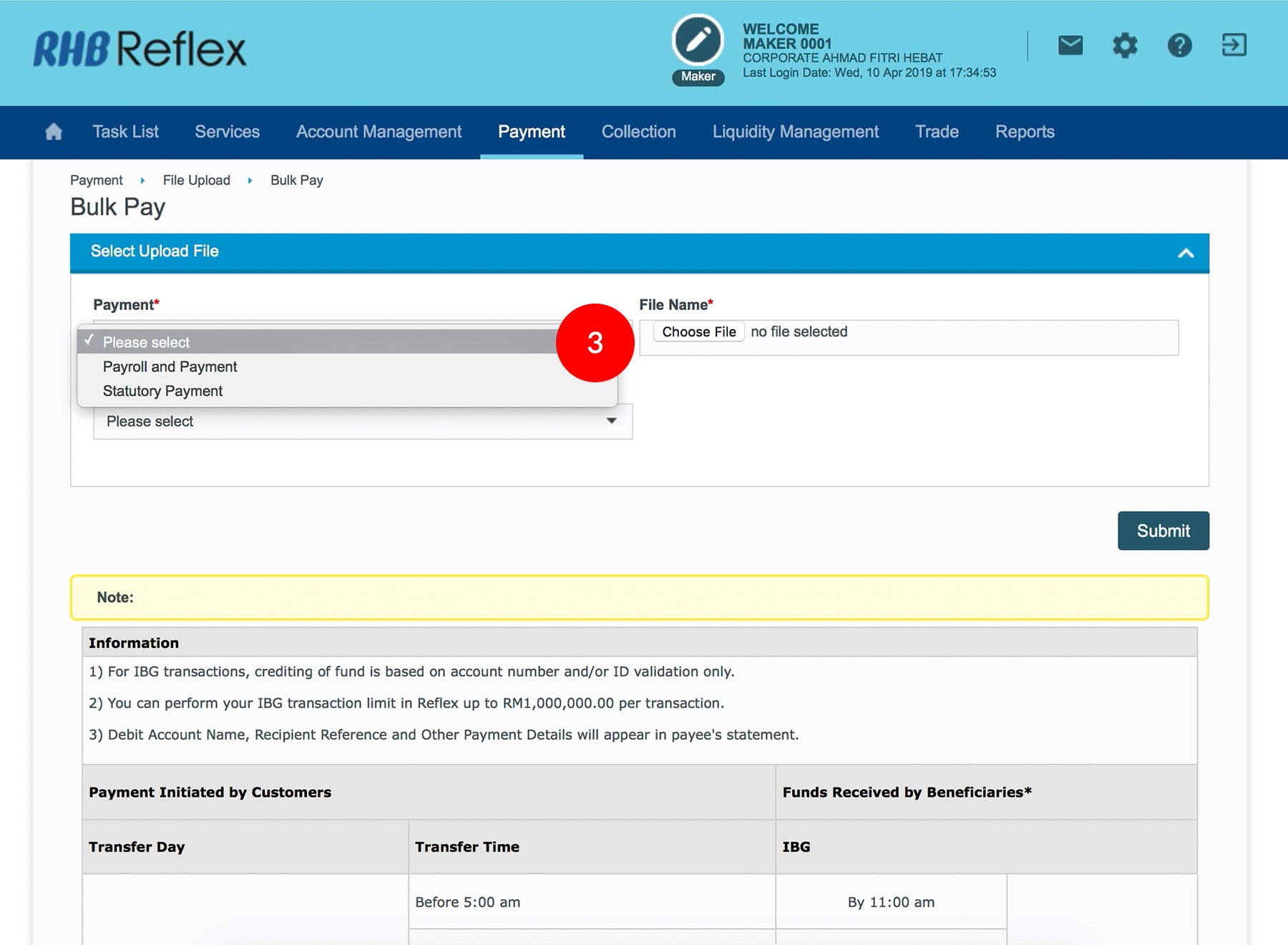The image size is (1288, 945).
Task: Click the RHB Reflex logo
Action: pyautogui.click(x=140, y=49)
